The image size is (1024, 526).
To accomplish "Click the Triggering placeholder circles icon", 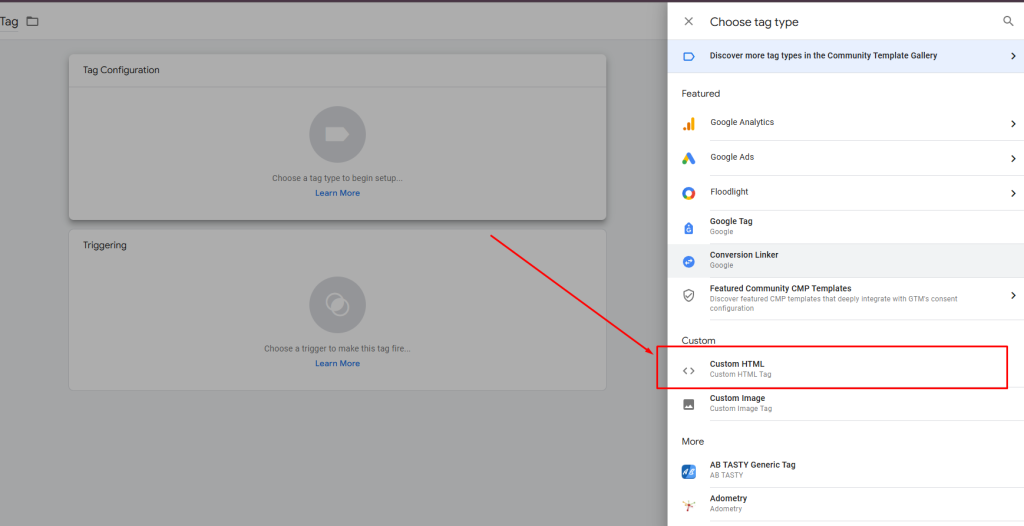I will point(337,304).
